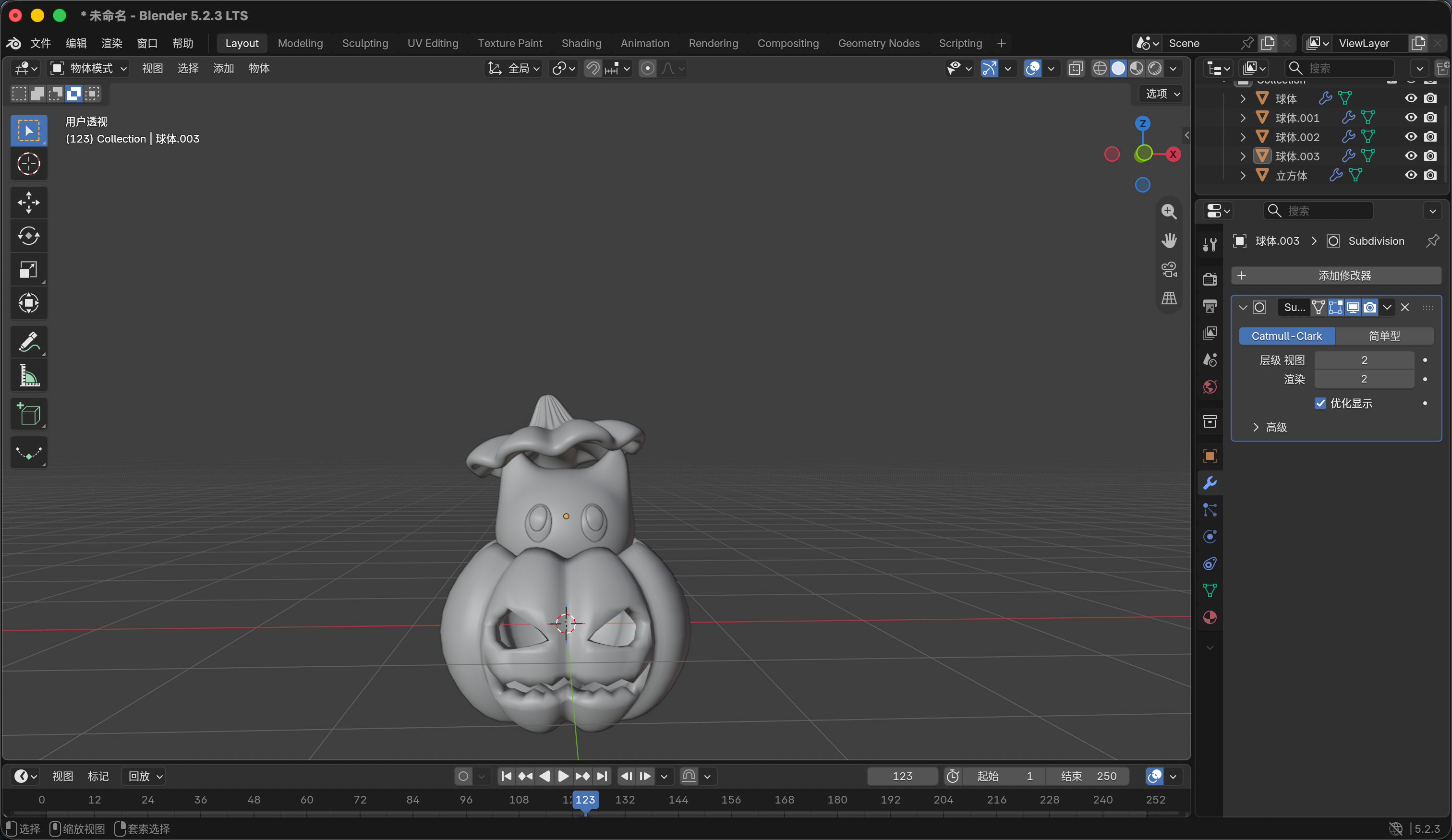Select the Add Cube tool
Viewport: 1452px width, 840px height.
[x=28, y=414]
